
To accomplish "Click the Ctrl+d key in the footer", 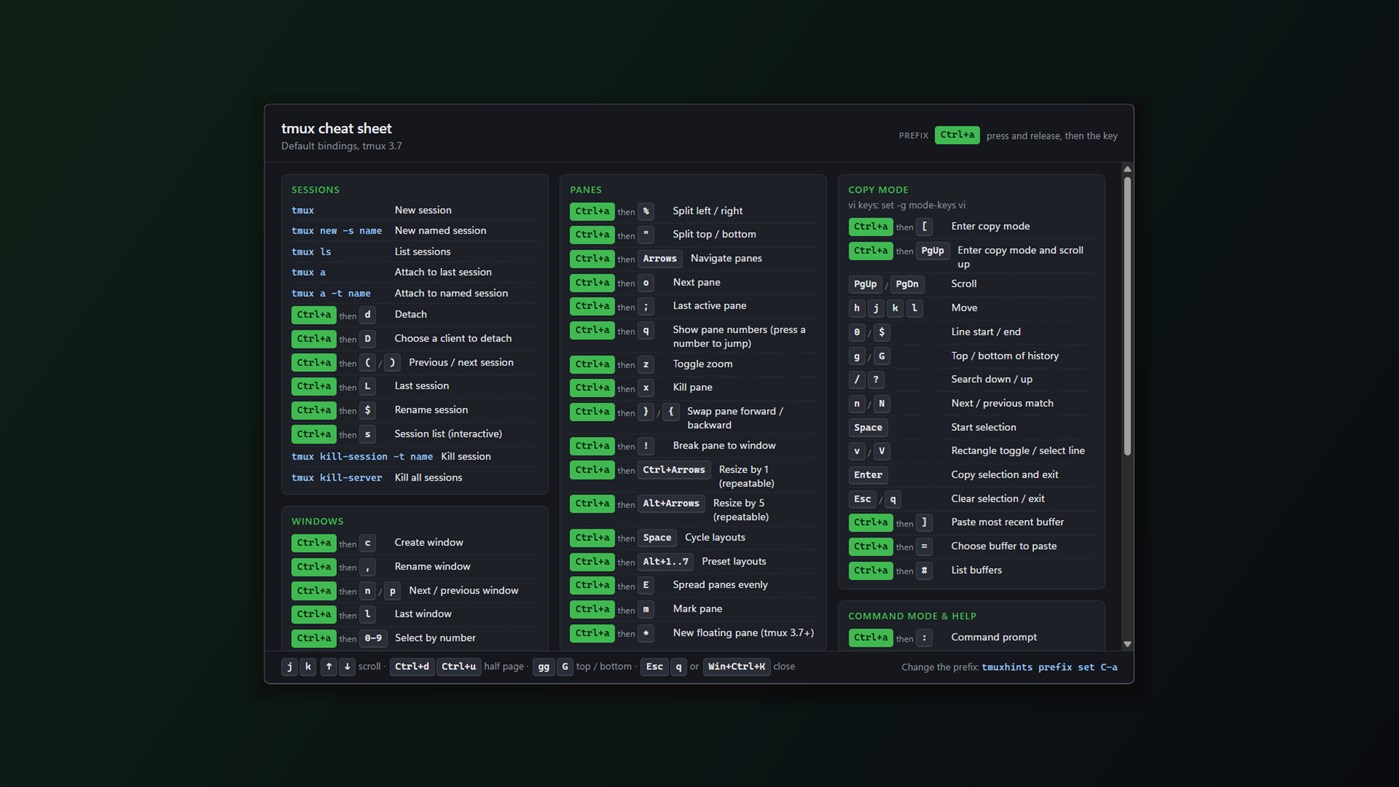I will (x=412, y=667).
